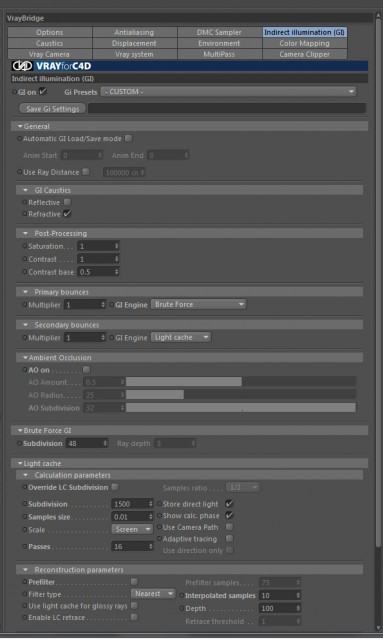Switch to the Color Mapping tab
Image resolution: width=383 pixels, height=640 pixels.
(304, 43)
